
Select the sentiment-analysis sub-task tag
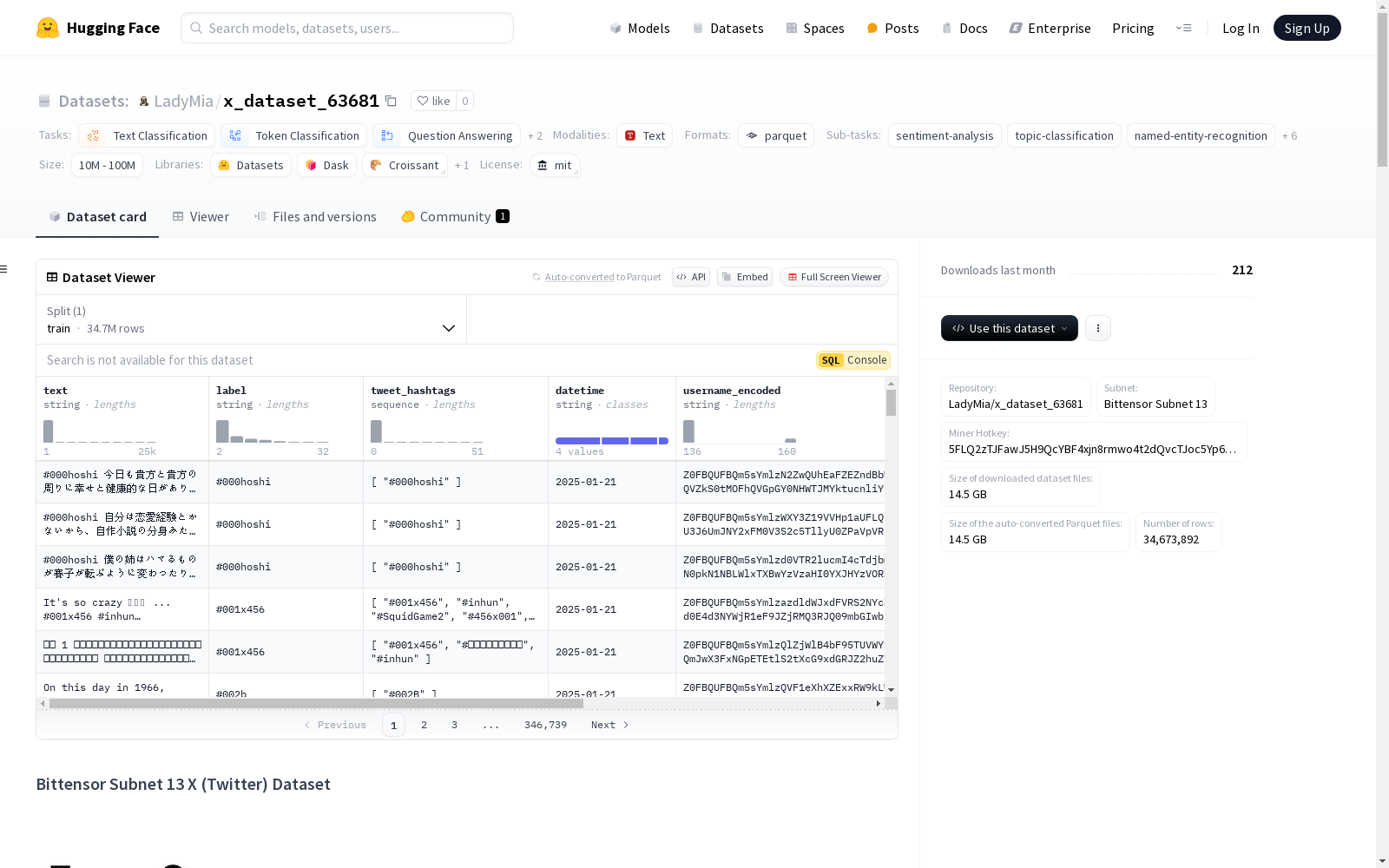(x=945, y=135)
